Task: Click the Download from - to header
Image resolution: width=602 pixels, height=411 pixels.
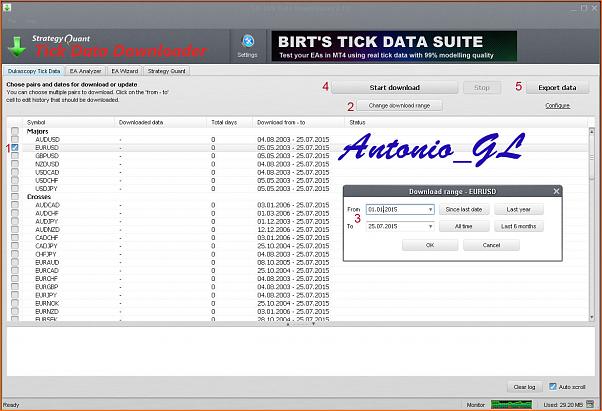Action: tap(299, 122)
